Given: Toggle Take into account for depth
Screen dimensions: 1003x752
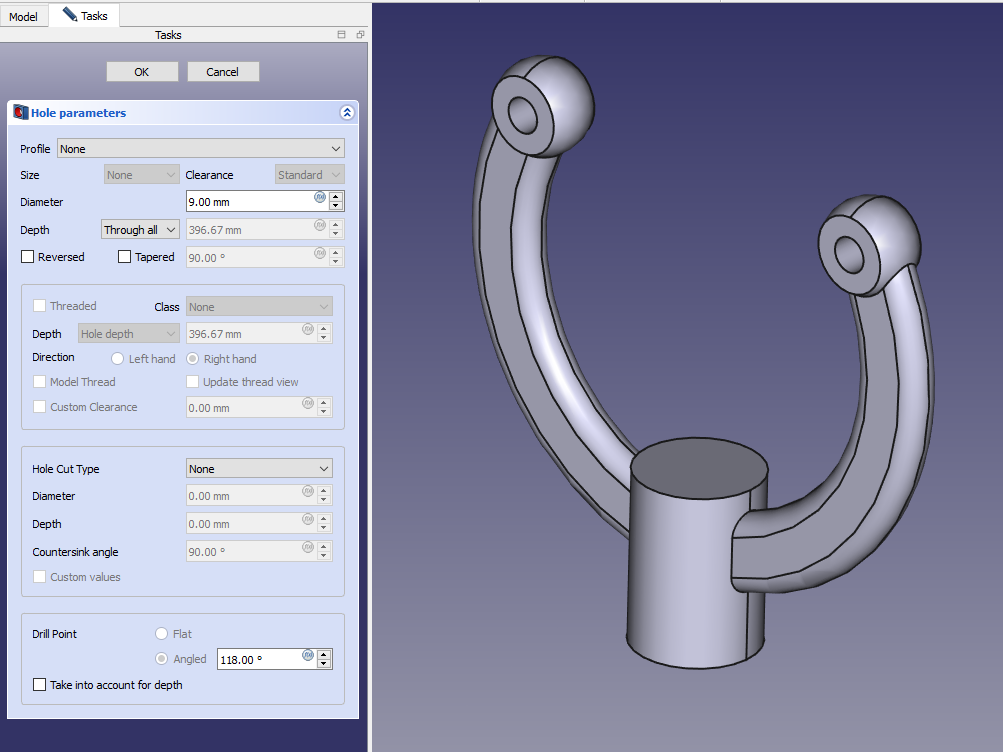Looking at the screenshot, I should coord(40,685).
